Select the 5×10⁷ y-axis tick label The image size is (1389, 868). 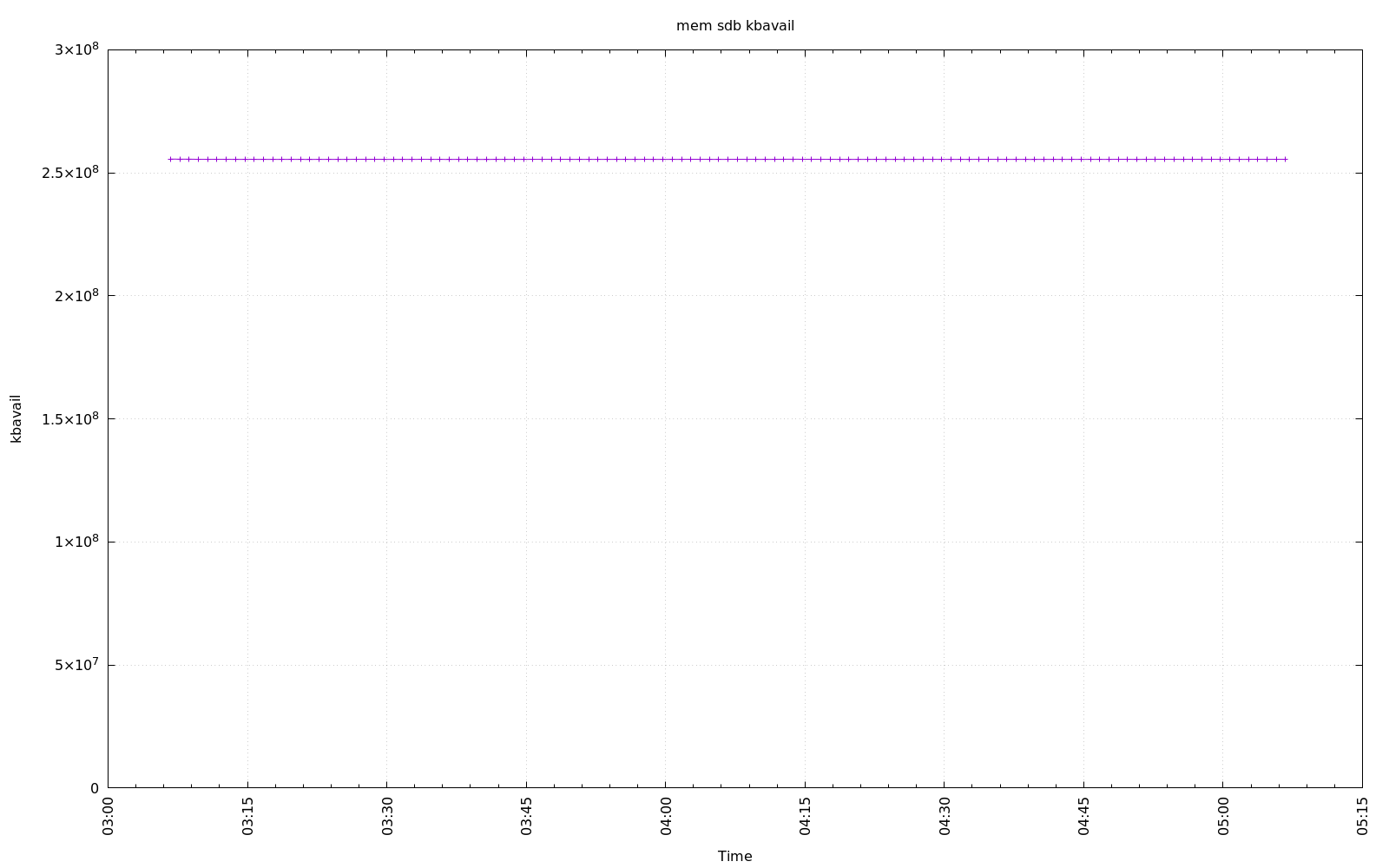point(76,665)
